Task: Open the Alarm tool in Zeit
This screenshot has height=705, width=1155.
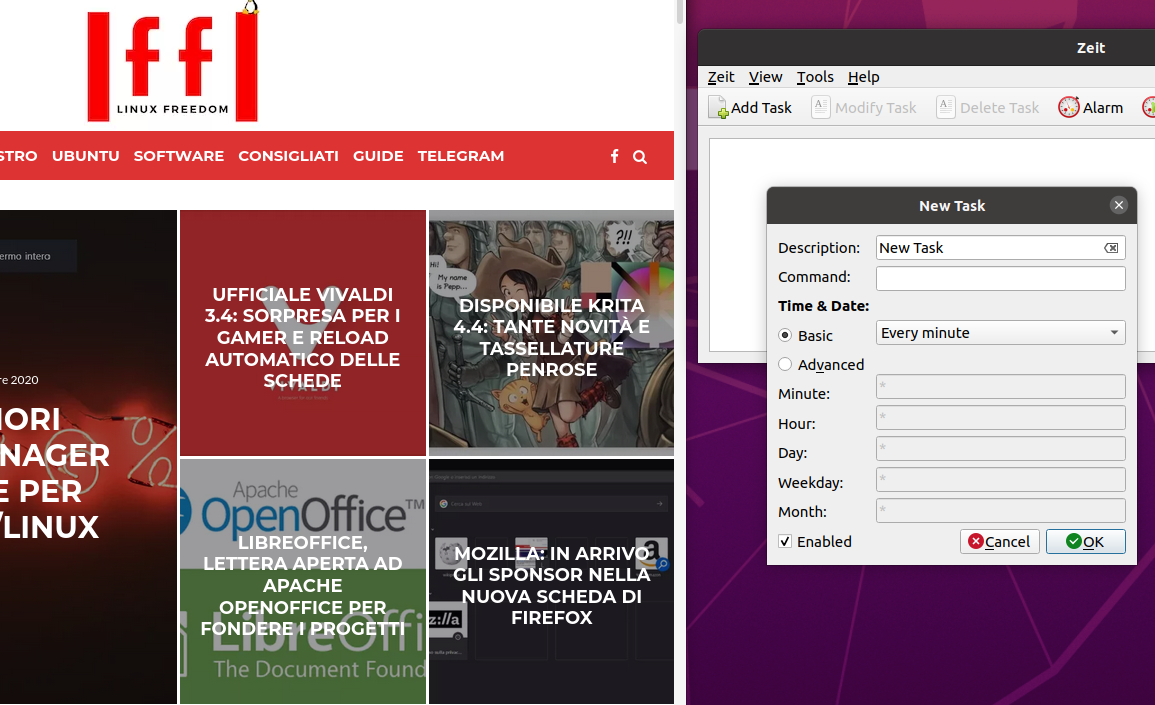Action: tap(1090, 108)
